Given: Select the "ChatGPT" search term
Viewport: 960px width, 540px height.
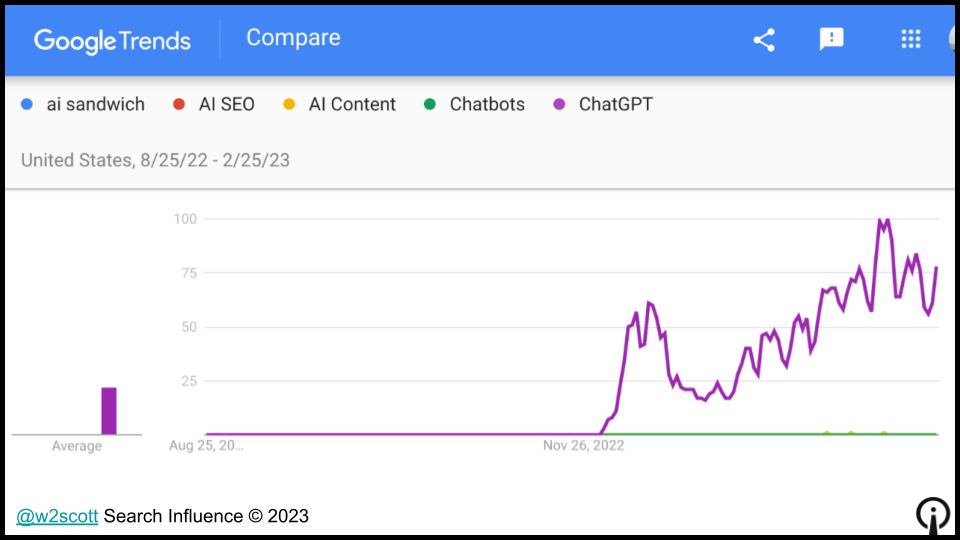Looking at the screenshot, I should click(615, 104).
